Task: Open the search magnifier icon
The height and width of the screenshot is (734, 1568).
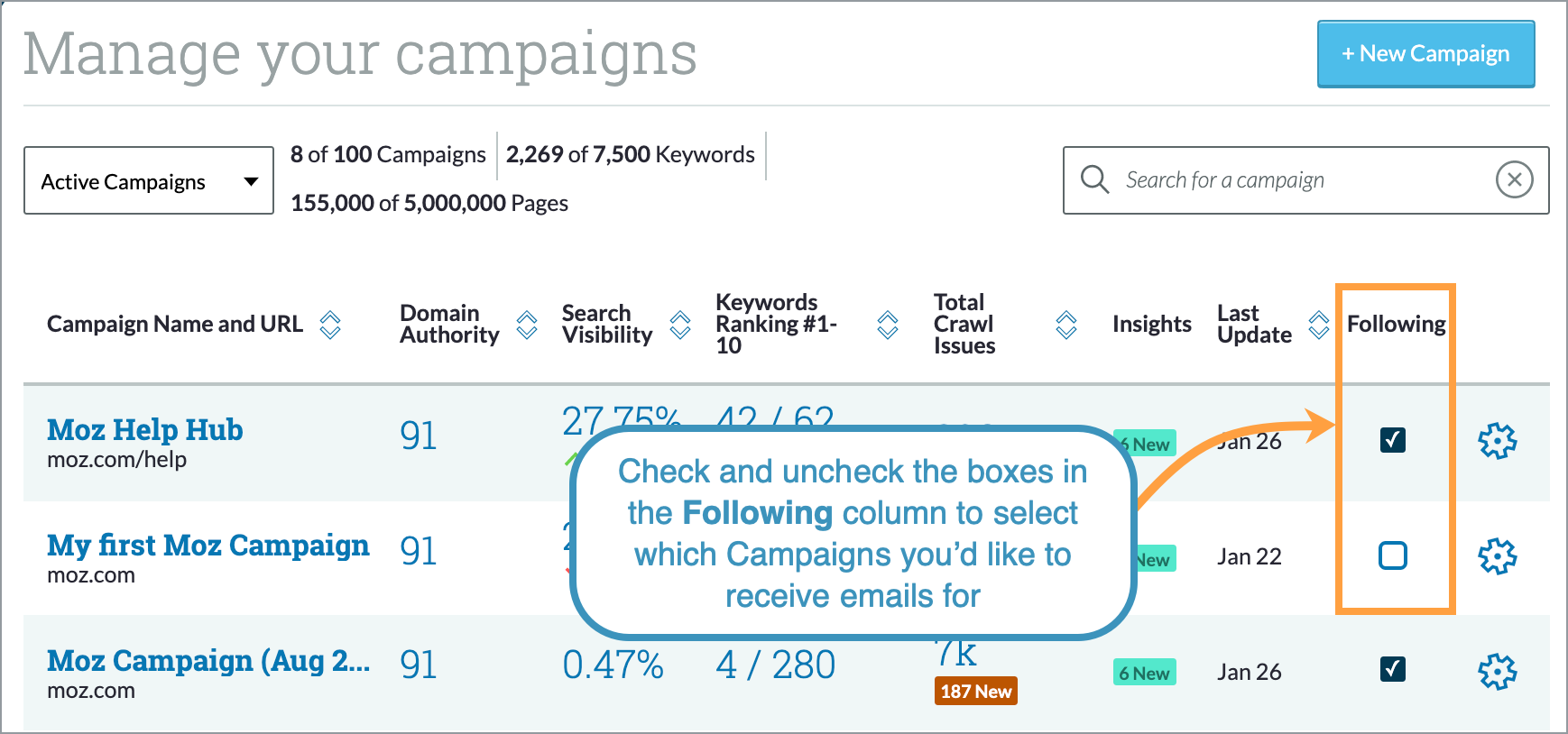Action: pyautogui.click(x=1095, y=179)
